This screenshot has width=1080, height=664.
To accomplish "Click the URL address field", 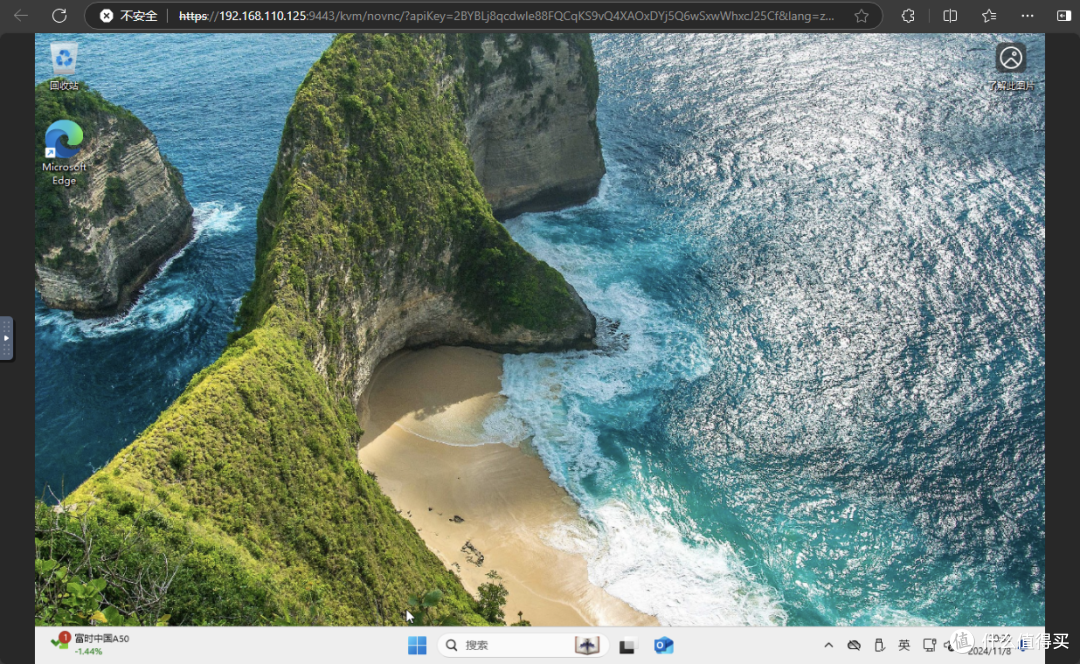I will click(506, 16).
